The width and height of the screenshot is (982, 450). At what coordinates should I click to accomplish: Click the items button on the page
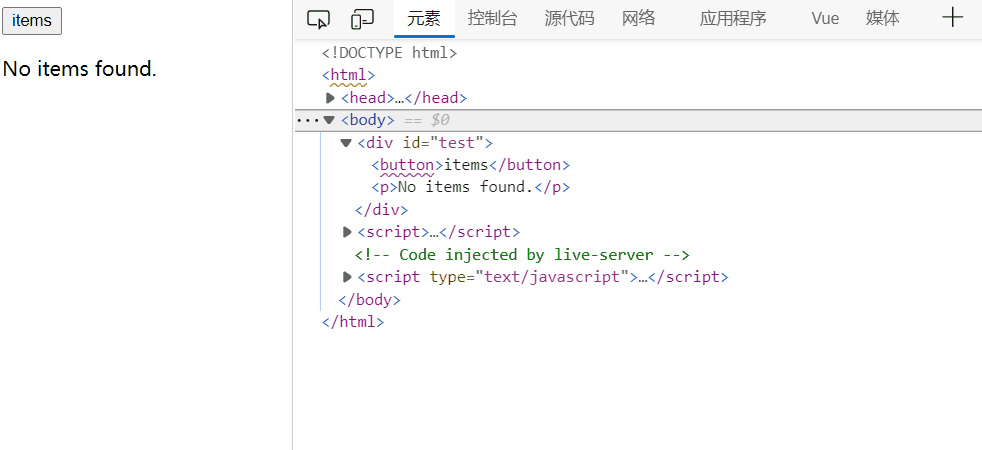pyautogui.click(x=32, y=21)
